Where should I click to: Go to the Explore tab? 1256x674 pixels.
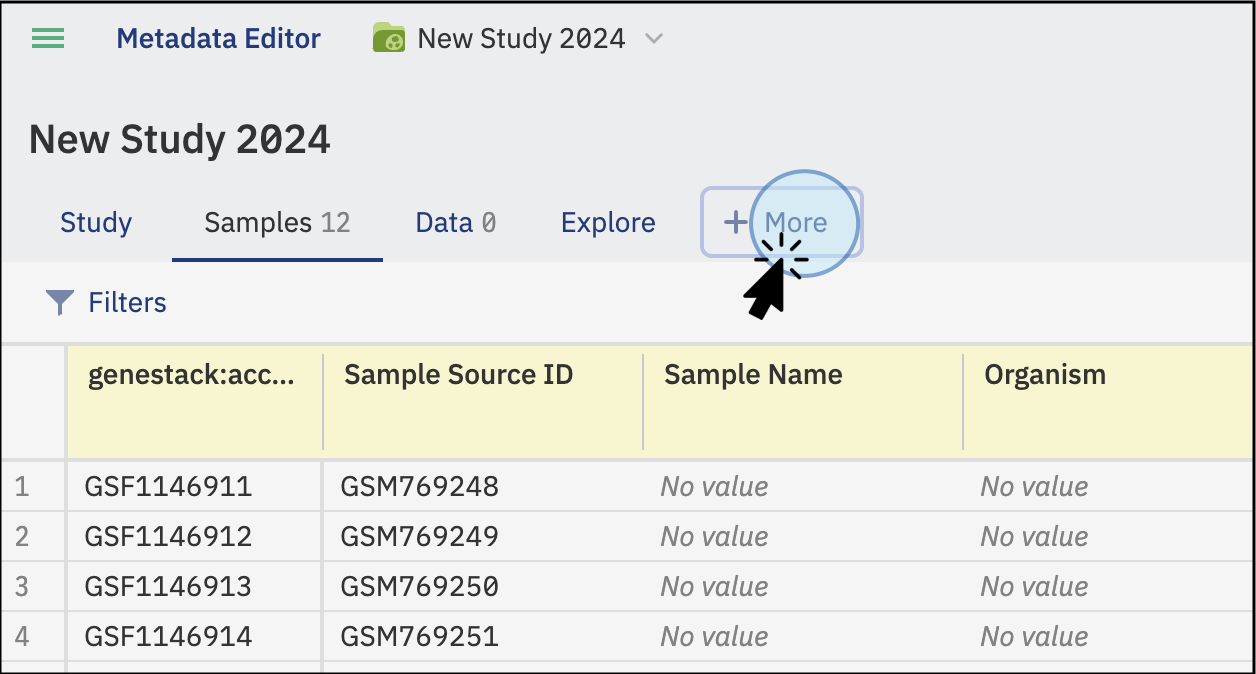click(608, 222)
